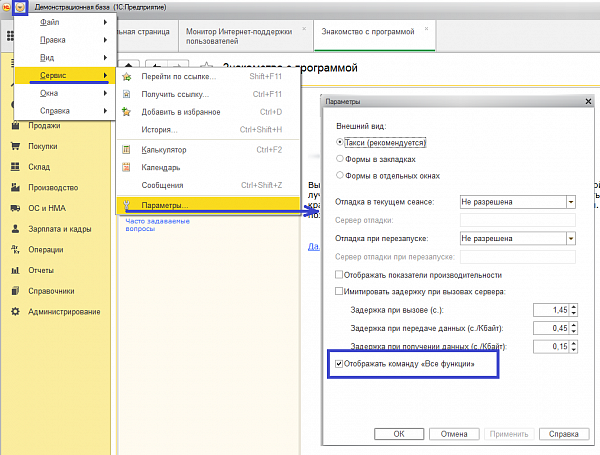
Task: Click the 1C application logo icon
Action: coord(6,7)
